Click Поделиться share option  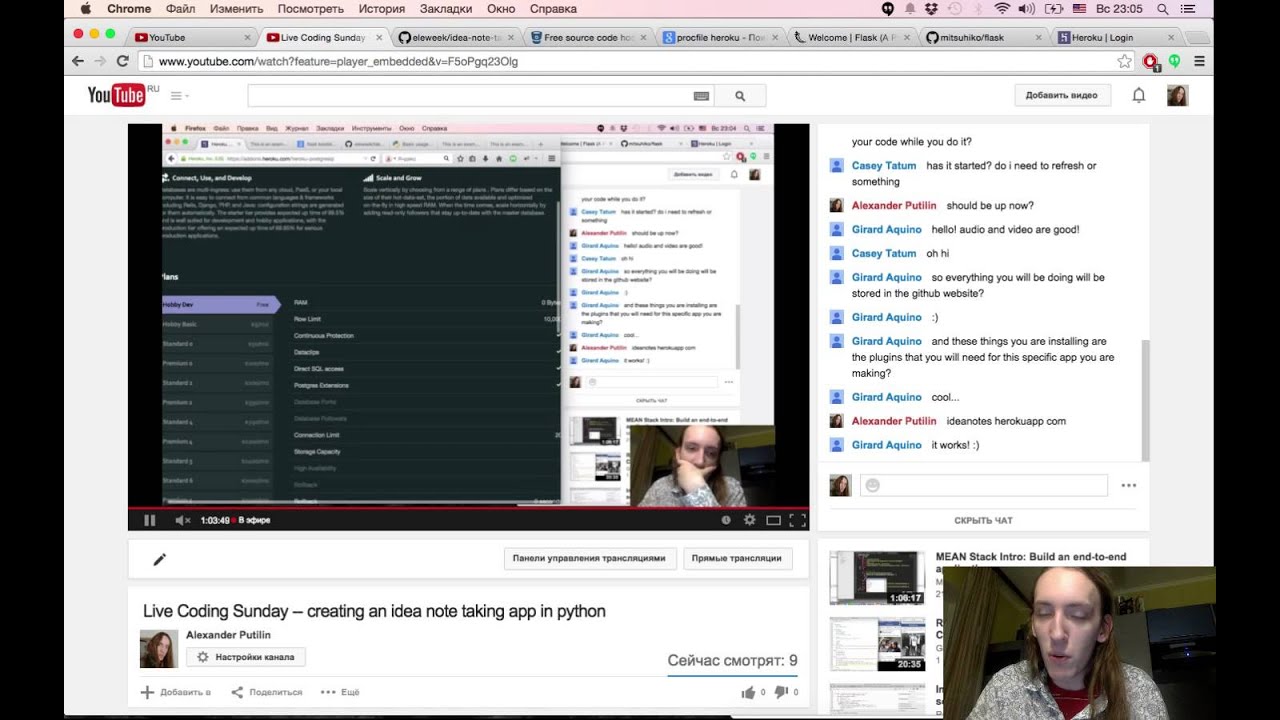click(x=266, y=692)
